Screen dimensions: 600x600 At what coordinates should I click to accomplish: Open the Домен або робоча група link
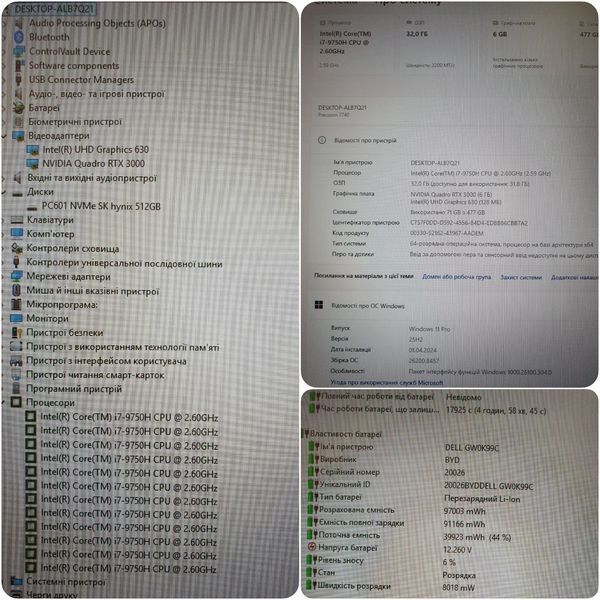click(456, 277)
